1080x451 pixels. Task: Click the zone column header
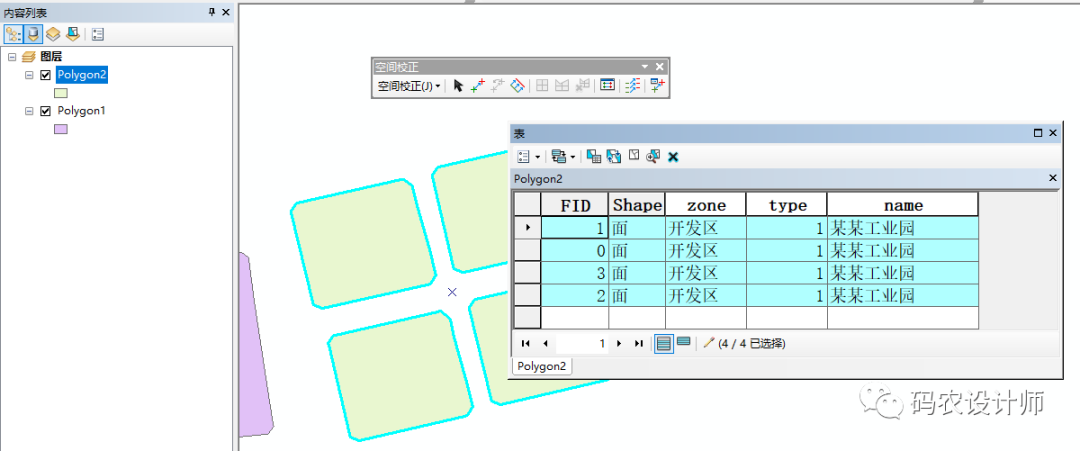click(x=705, y=205)
